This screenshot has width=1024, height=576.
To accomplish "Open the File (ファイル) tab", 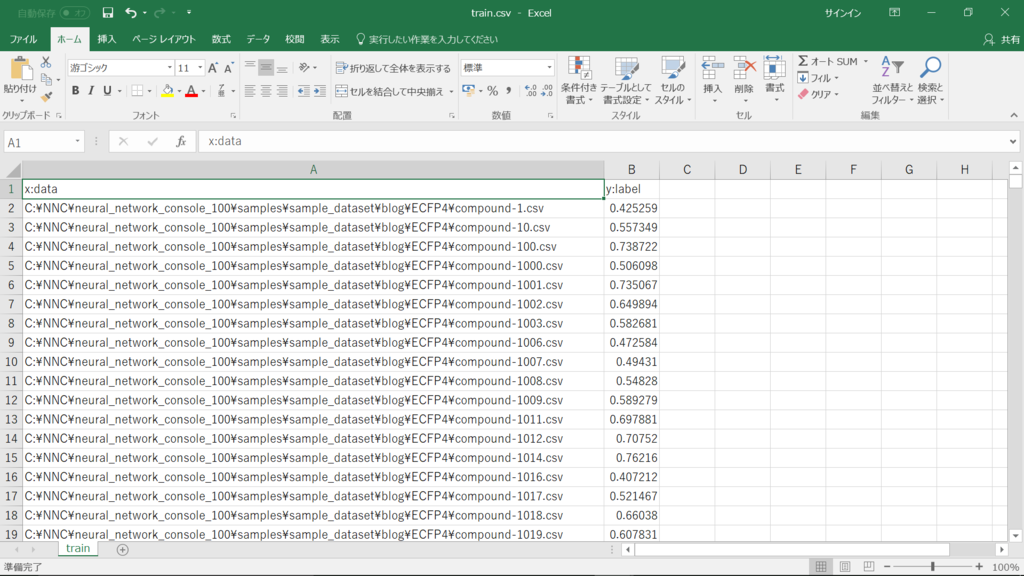I will (x=23, y=39).
